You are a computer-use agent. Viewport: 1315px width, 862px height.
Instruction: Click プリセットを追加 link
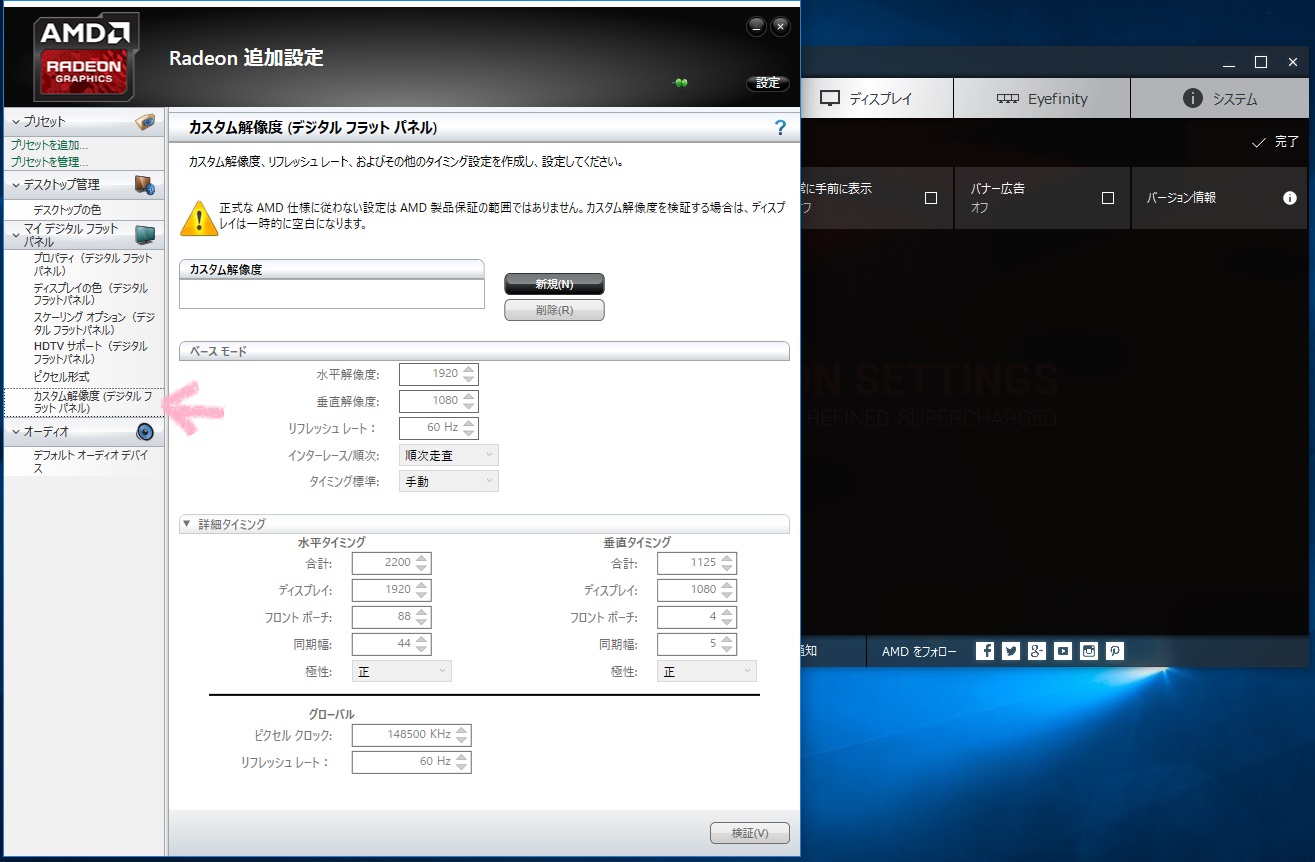[x=50, y=146]
